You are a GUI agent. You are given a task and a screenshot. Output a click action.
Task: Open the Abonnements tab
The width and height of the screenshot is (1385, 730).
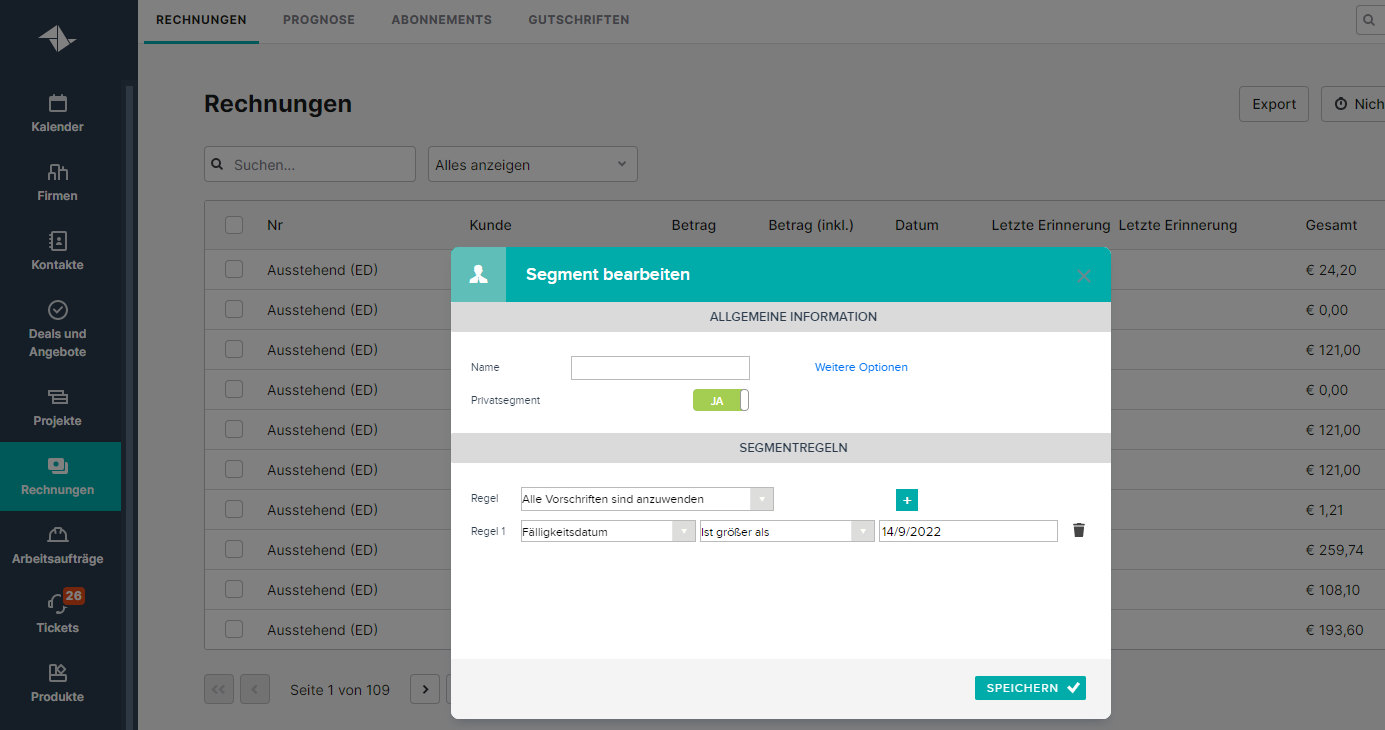coord(442,20)
